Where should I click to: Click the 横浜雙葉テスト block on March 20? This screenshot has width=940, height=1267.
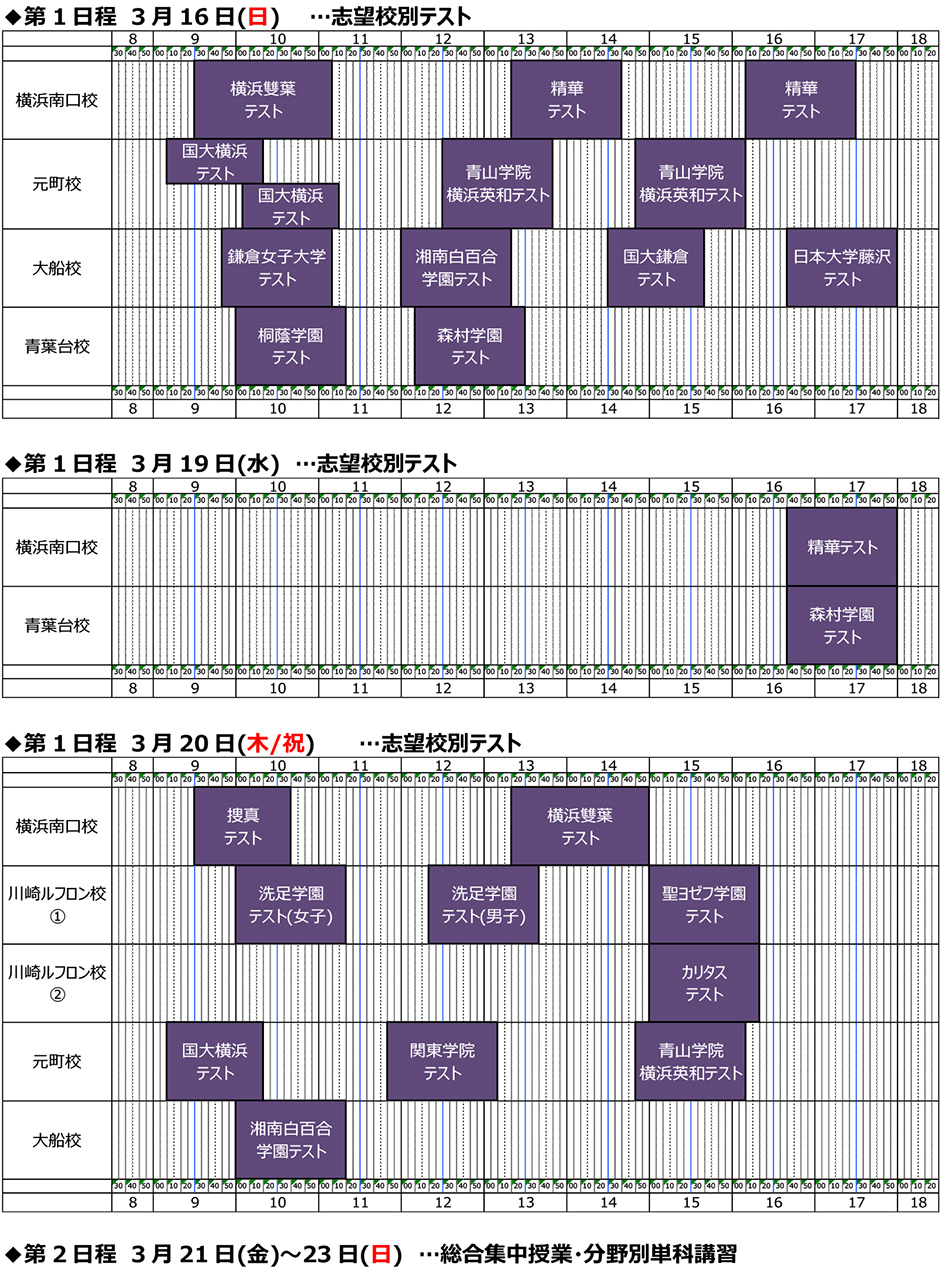(x=580, y=826)
